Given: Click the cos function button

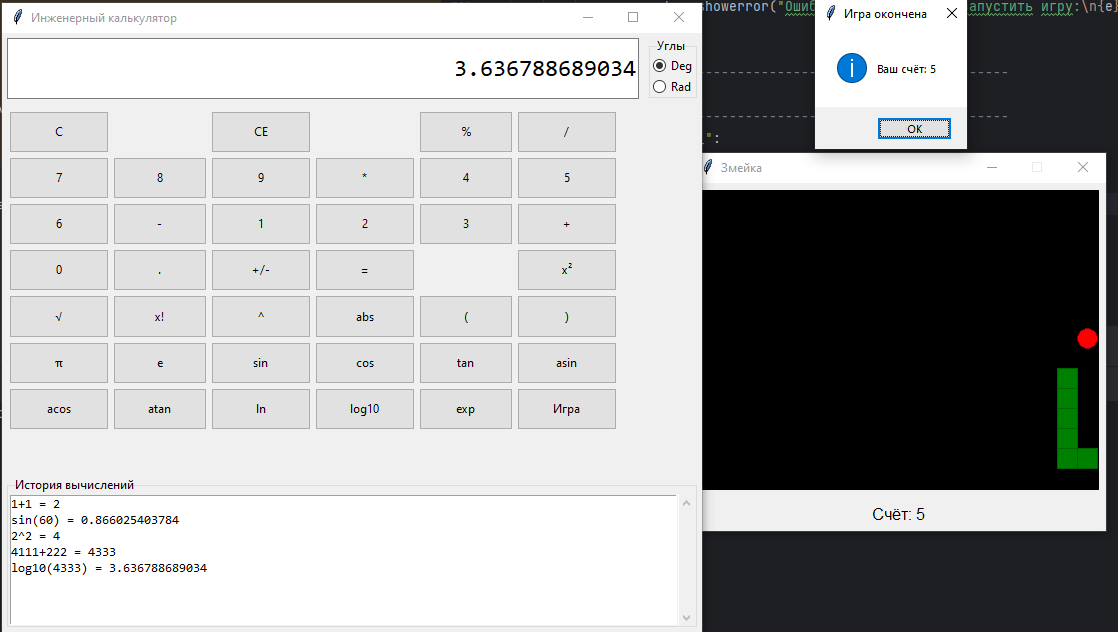Looking at the screenshot, I should click(364, 363).
